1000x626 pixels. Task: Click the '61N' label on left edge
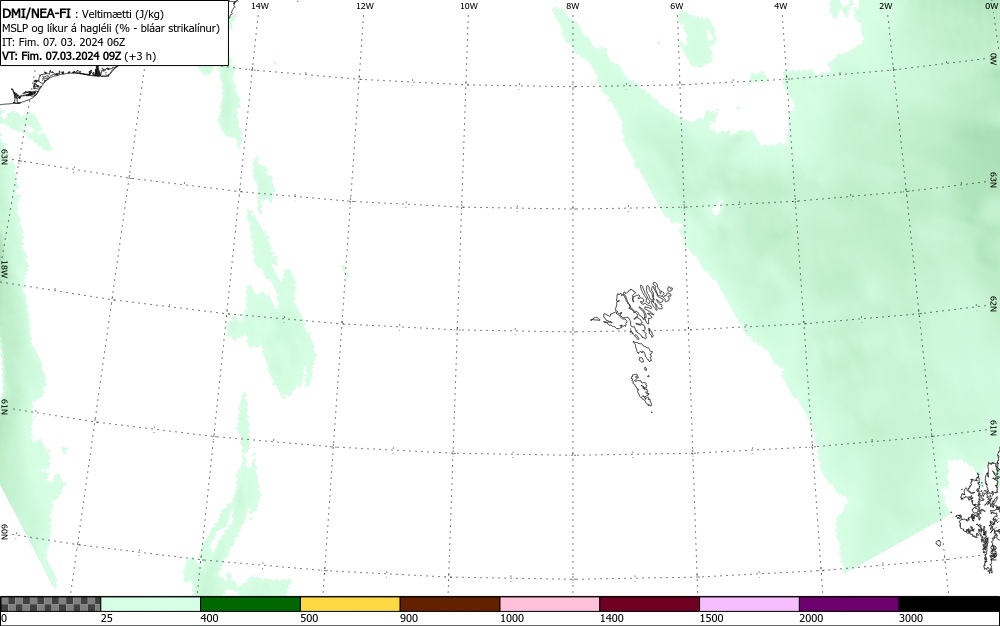point(4,407)
